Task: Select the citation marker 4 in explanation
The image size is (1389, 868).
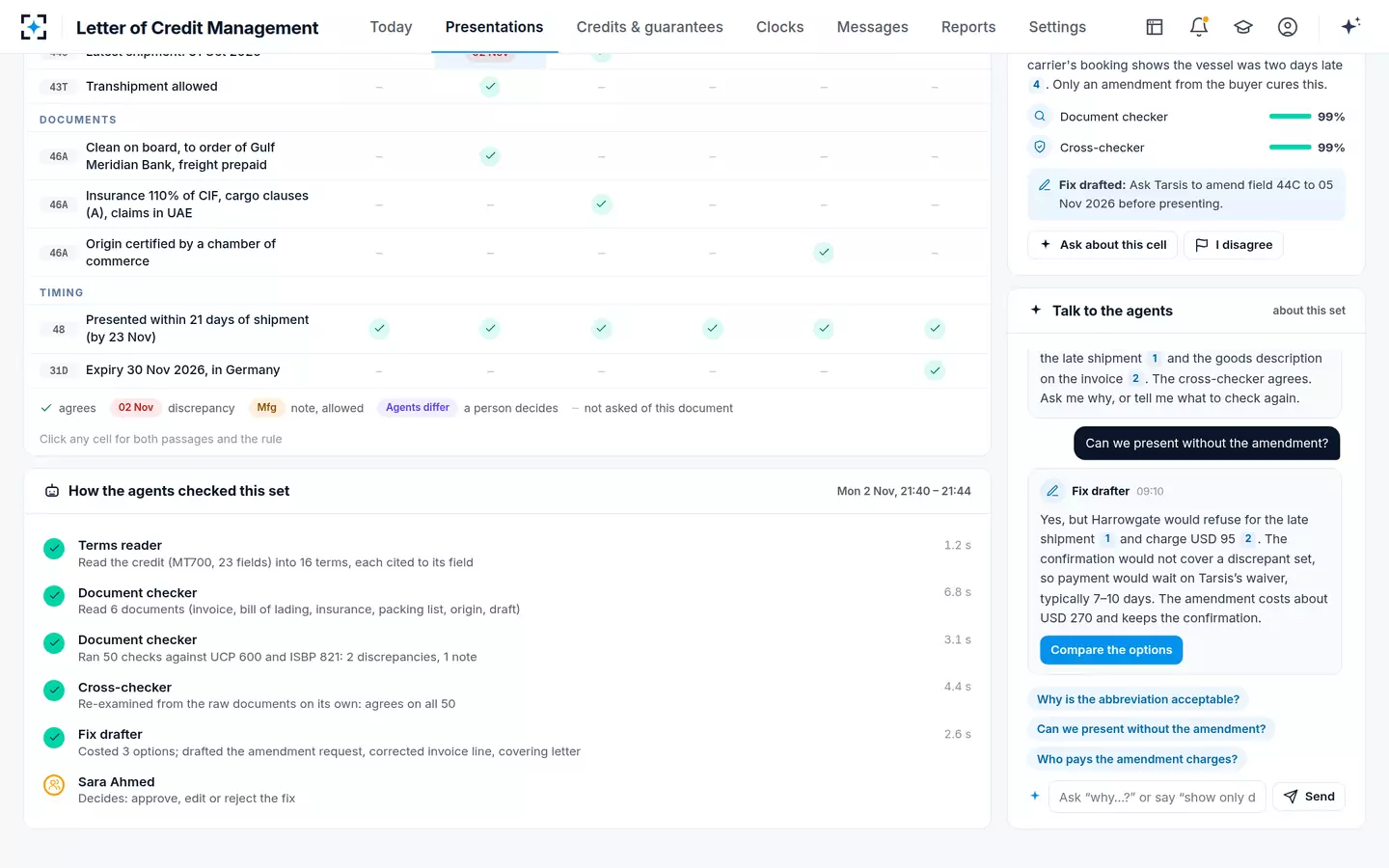Action: [1036, 85]
